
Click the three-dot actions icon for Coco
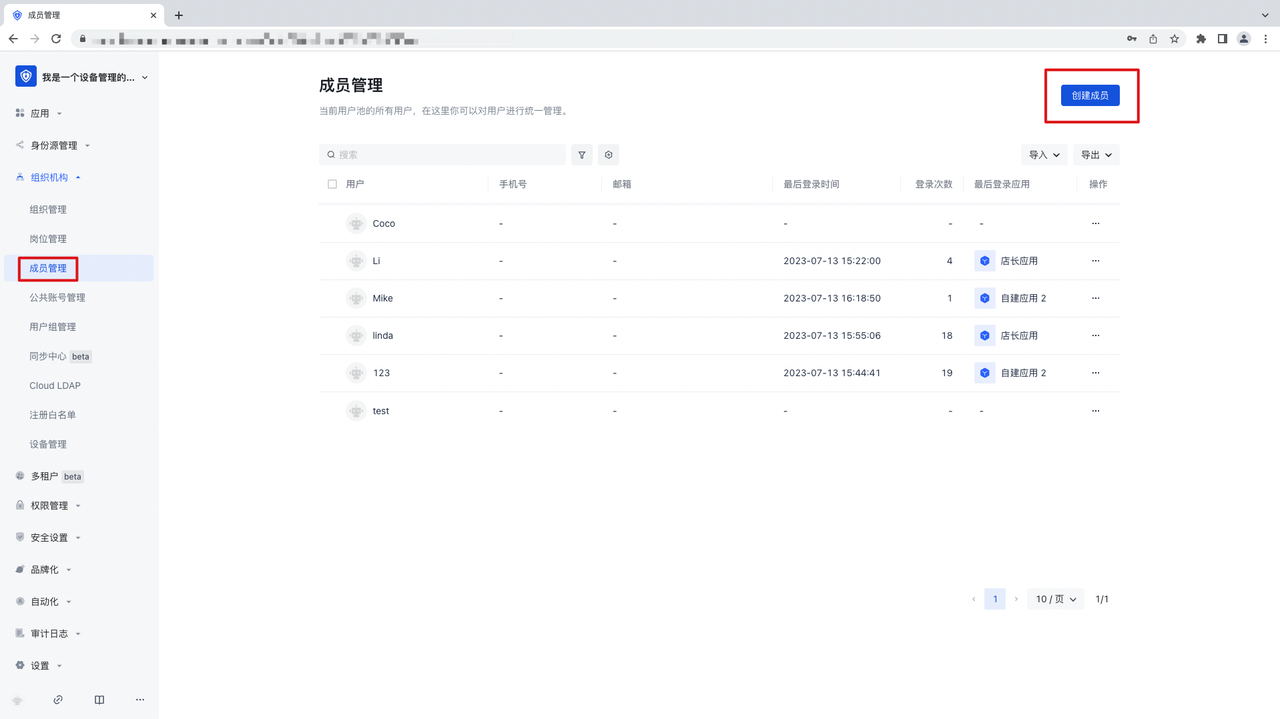[x=1095, y=224]
